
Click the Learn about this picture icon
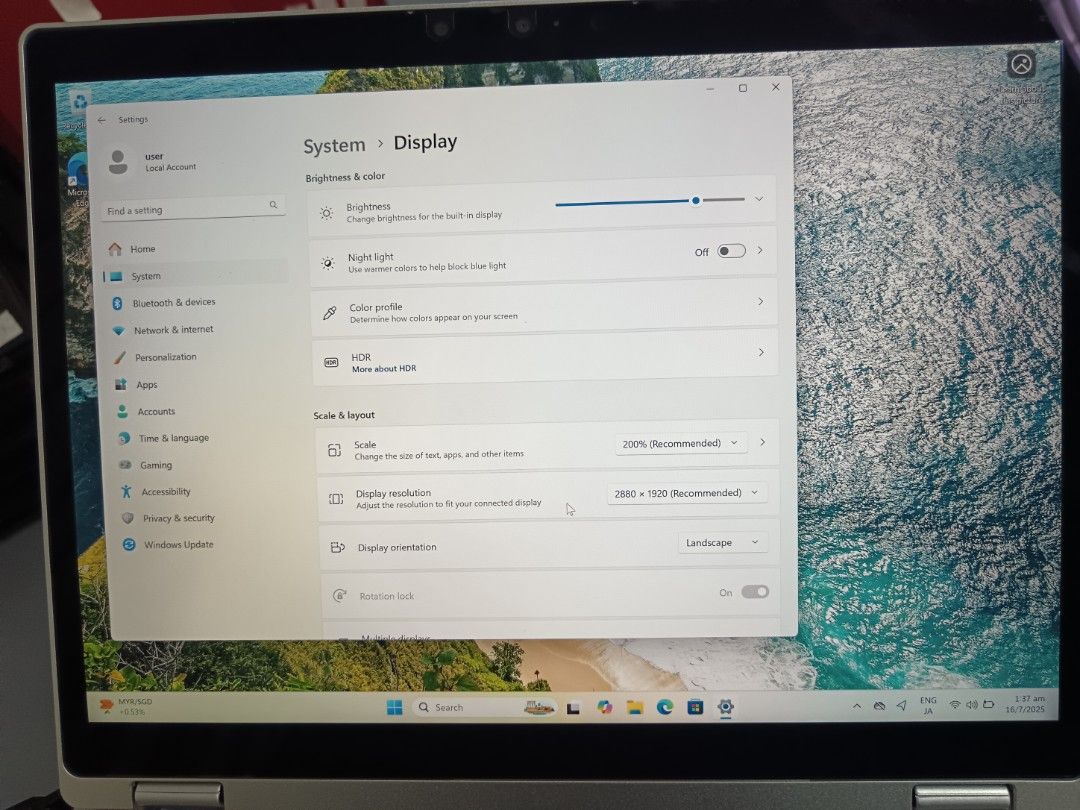[x=1021, y=65]
